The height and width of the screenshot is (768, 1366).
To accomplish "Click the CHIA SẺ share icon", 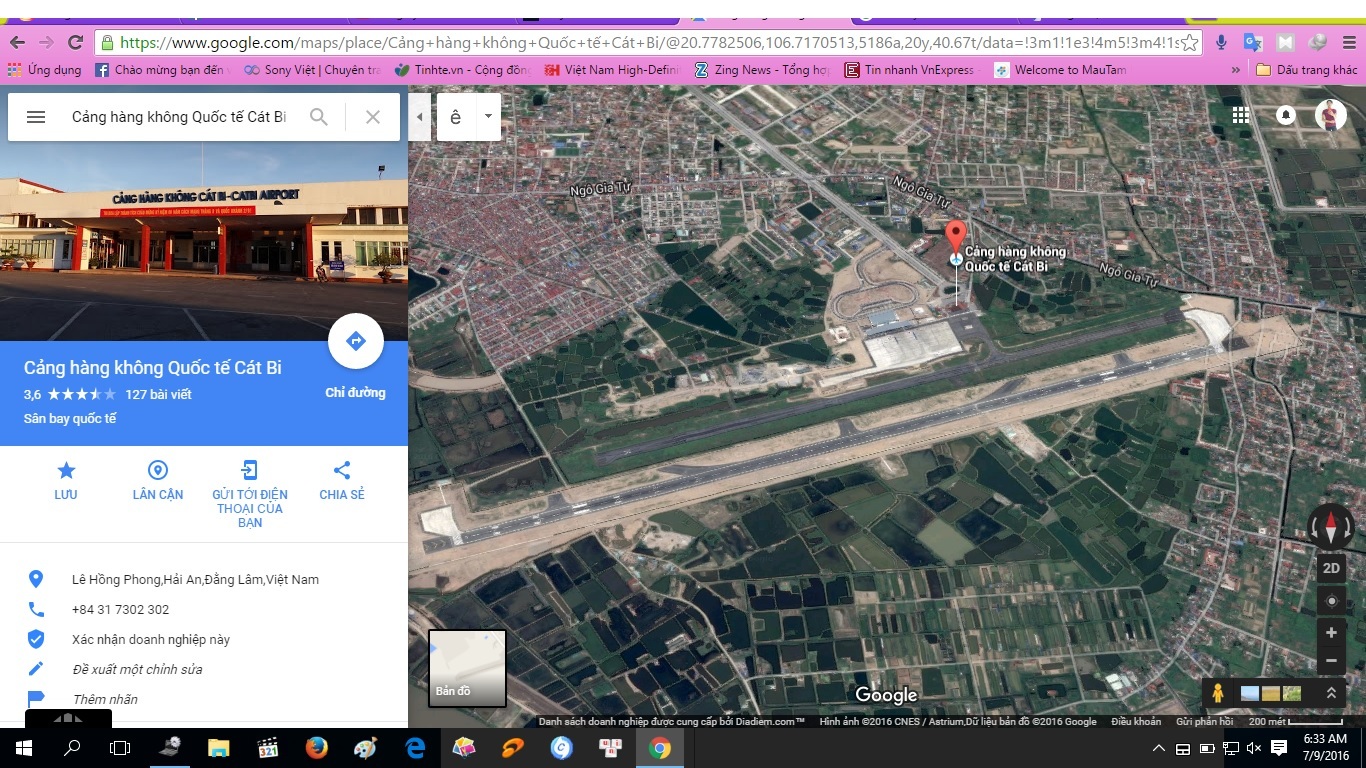I will [342, 471].
